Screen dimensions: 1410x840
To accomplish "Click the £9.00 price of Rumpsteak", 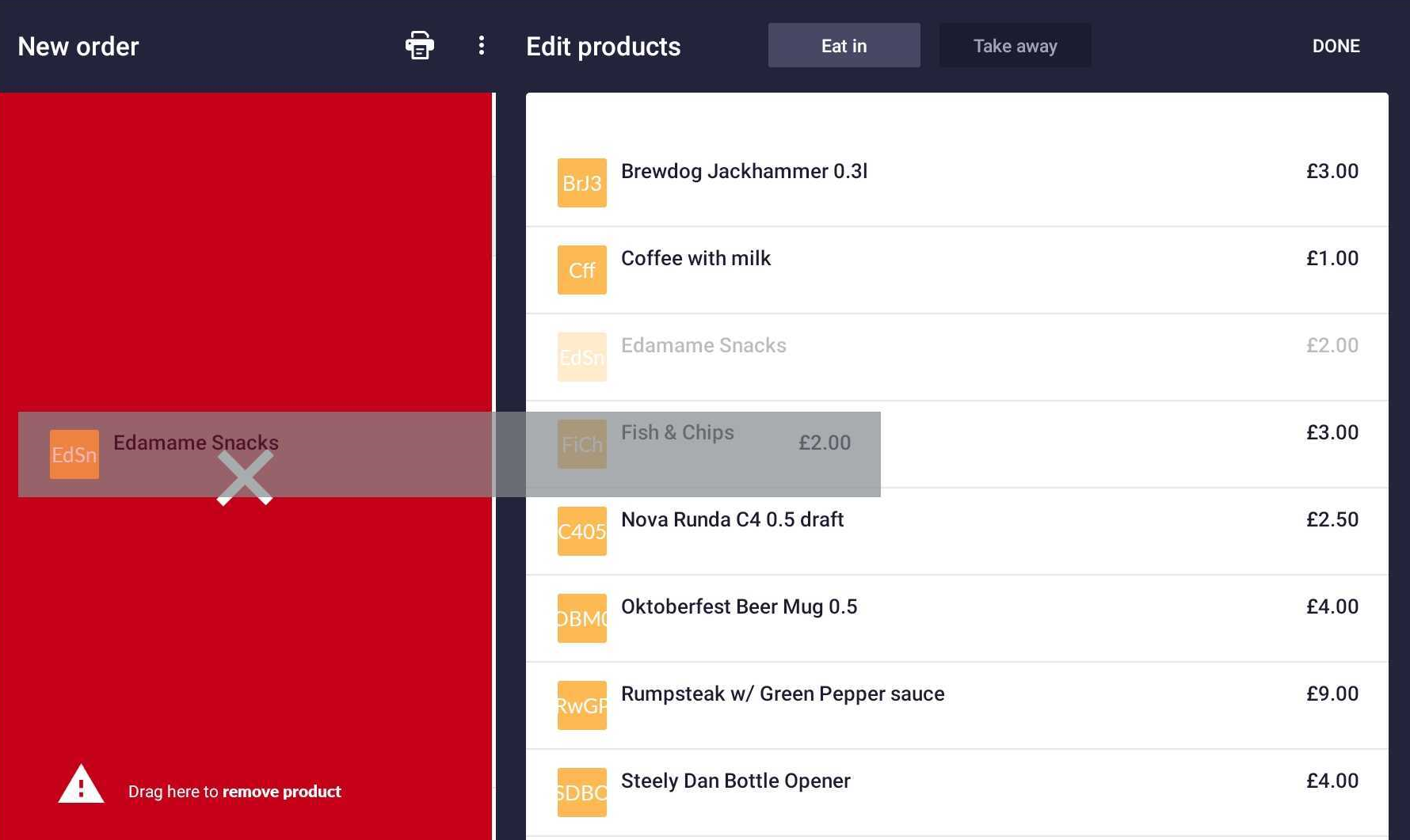I will click(1332, 694).
